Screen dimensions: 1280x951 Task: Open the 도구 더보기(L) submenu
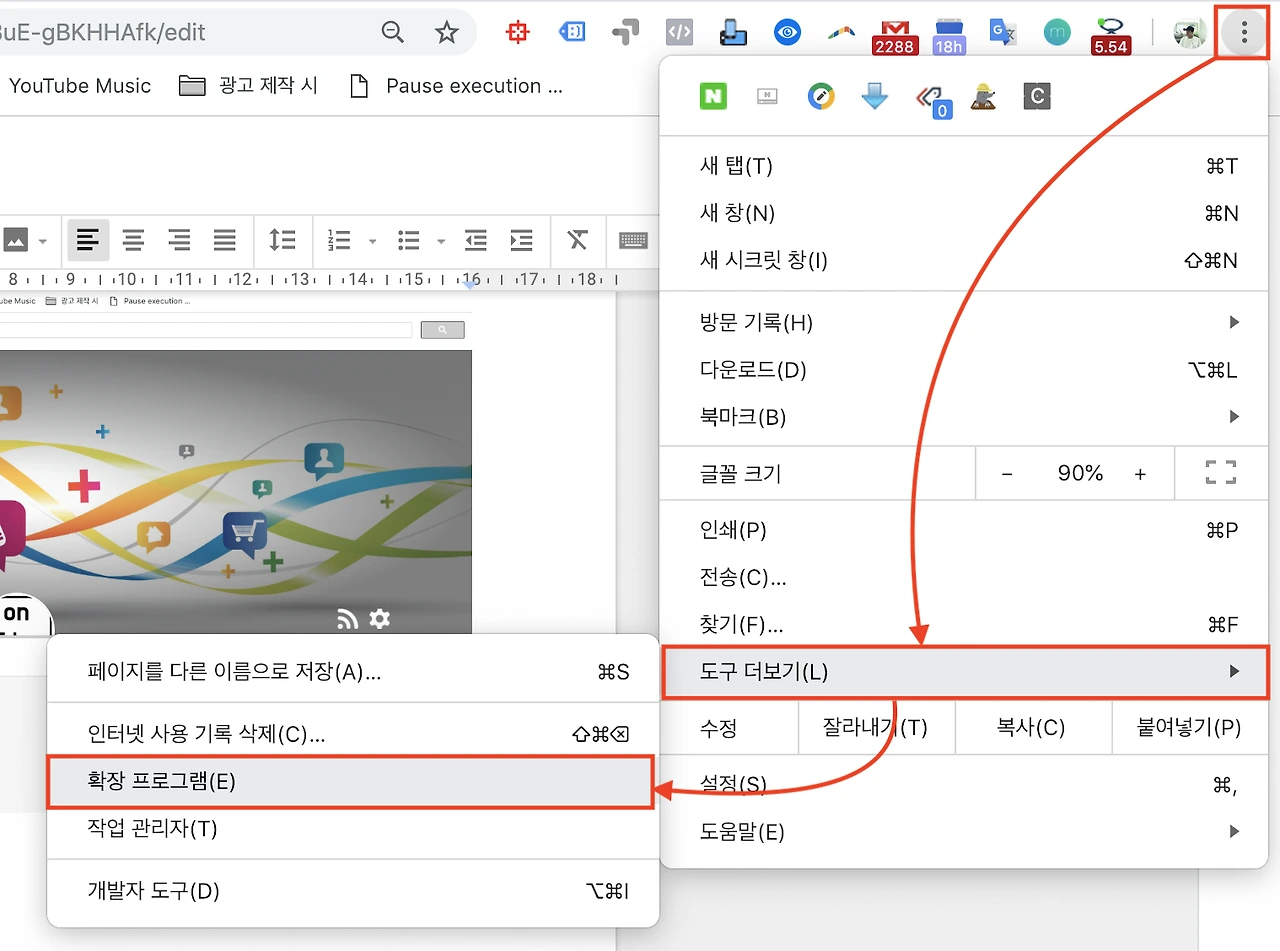(x=964, y=671)
